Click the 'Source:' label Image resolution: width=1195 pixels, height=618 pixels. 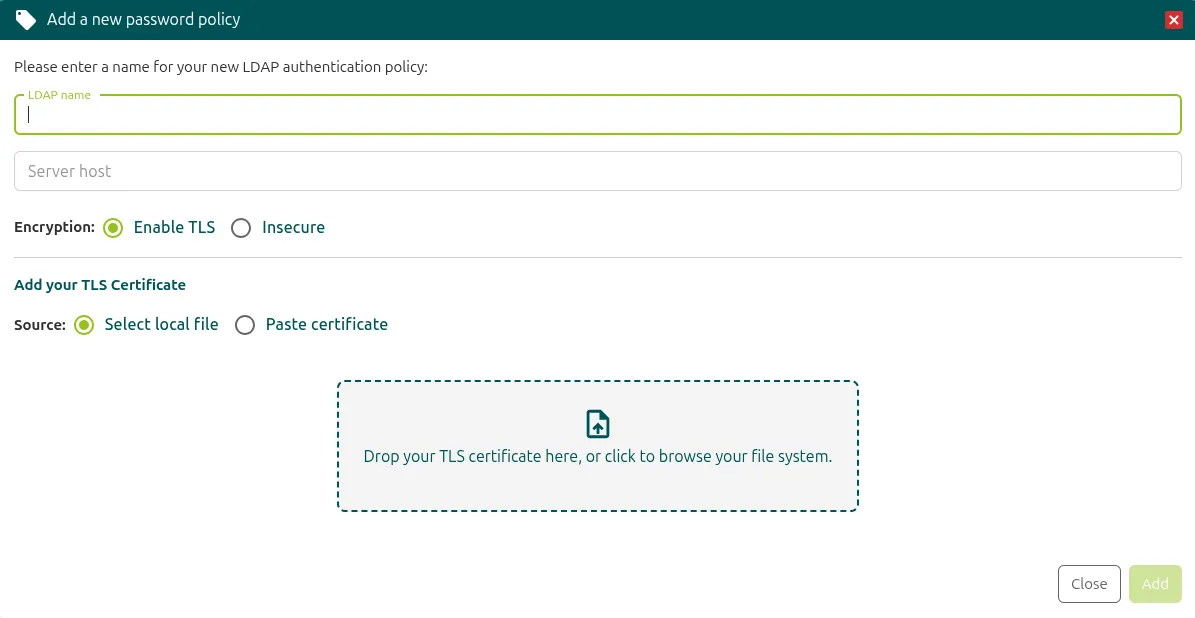[x=40, y=325]
